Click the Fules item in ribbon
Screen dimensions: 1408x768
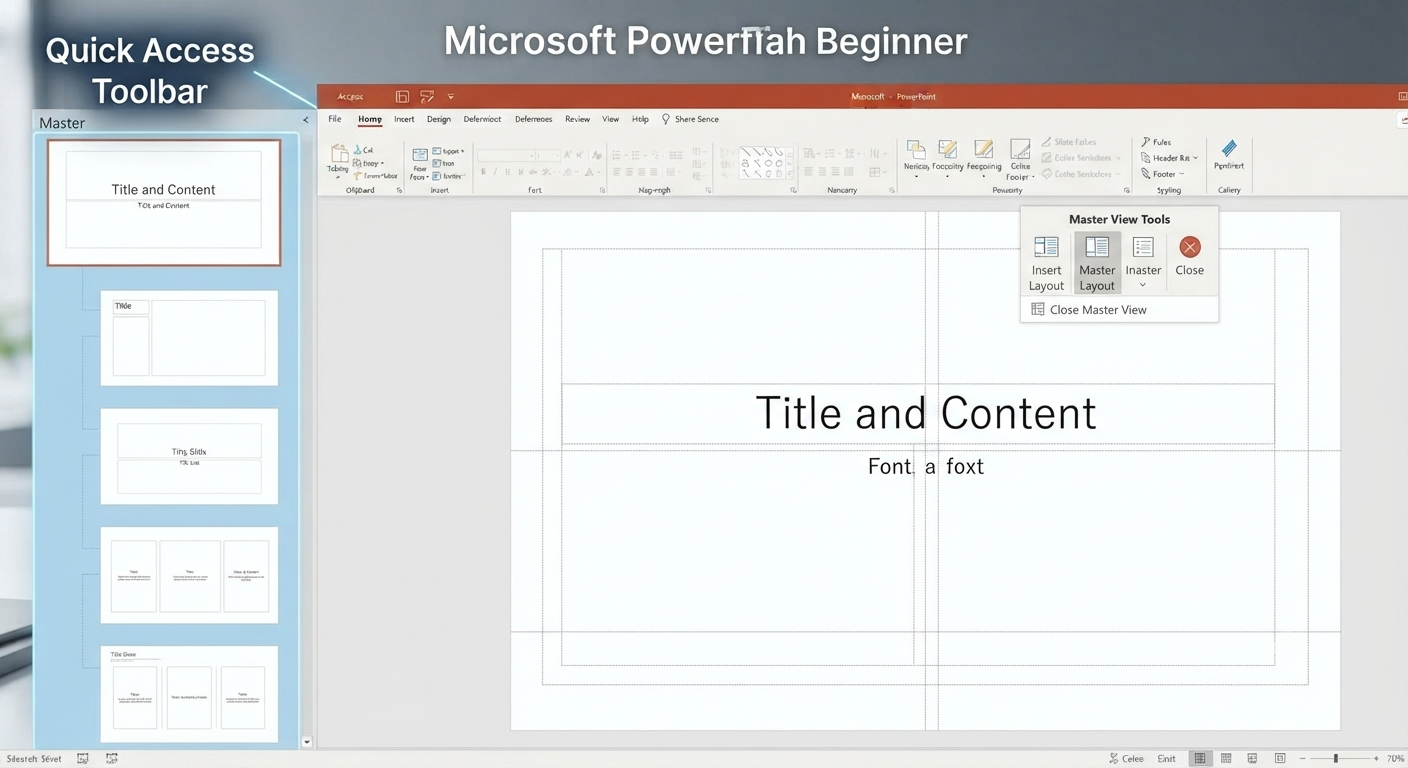(x=1156, y=142)
